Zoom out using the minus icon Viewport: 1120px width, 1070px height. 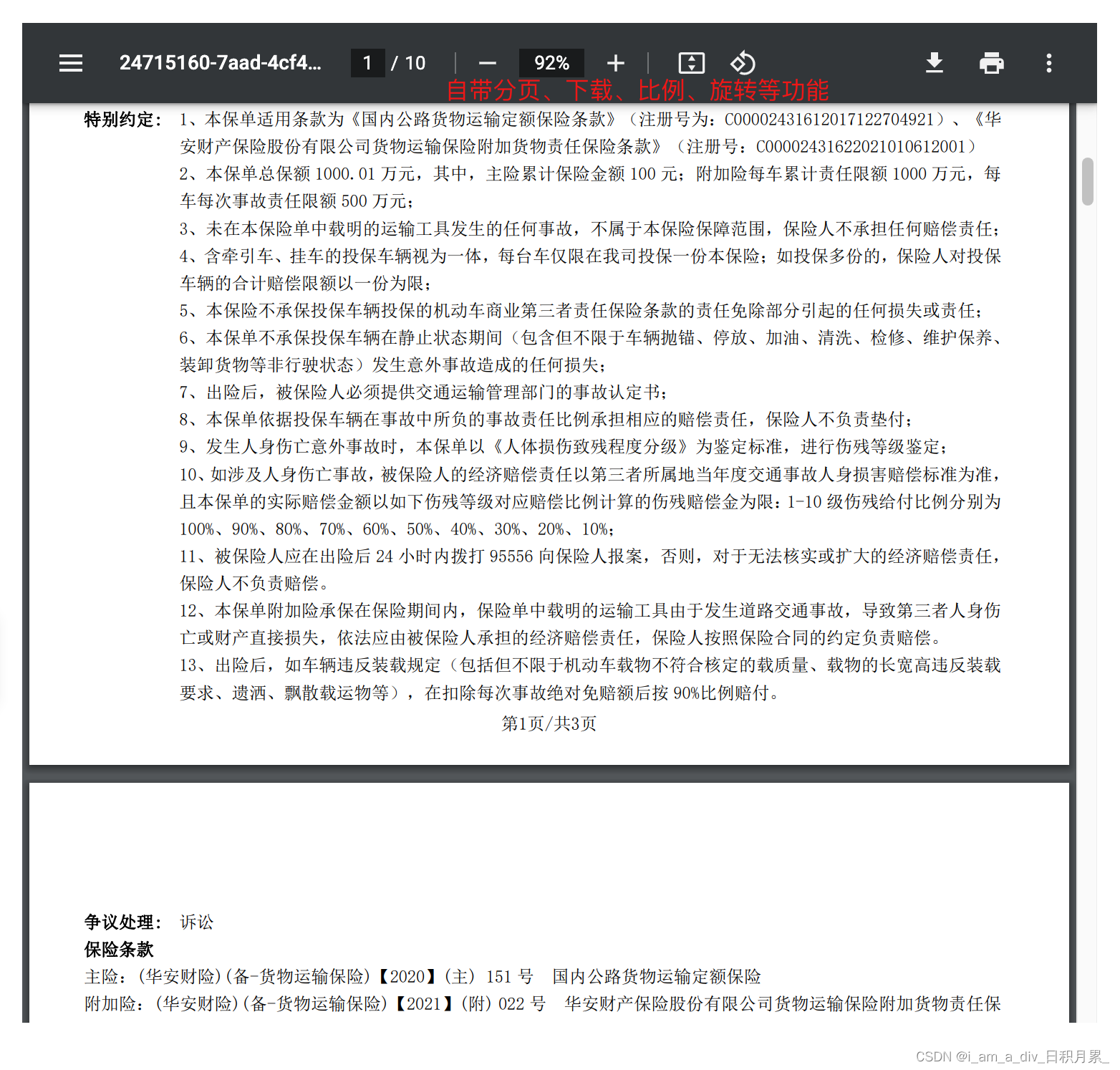pyautogui.click(x=487, y=63)
